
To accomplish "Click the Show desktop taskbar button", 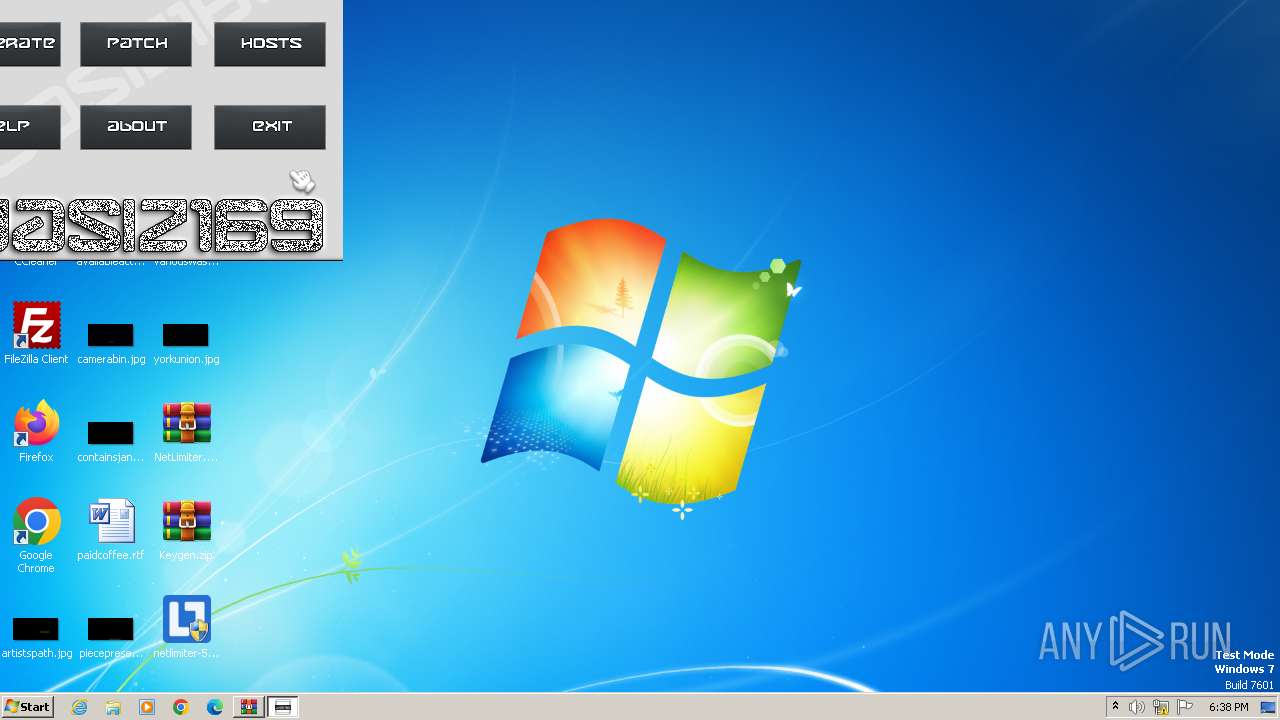I will [x=1270, y=707].
